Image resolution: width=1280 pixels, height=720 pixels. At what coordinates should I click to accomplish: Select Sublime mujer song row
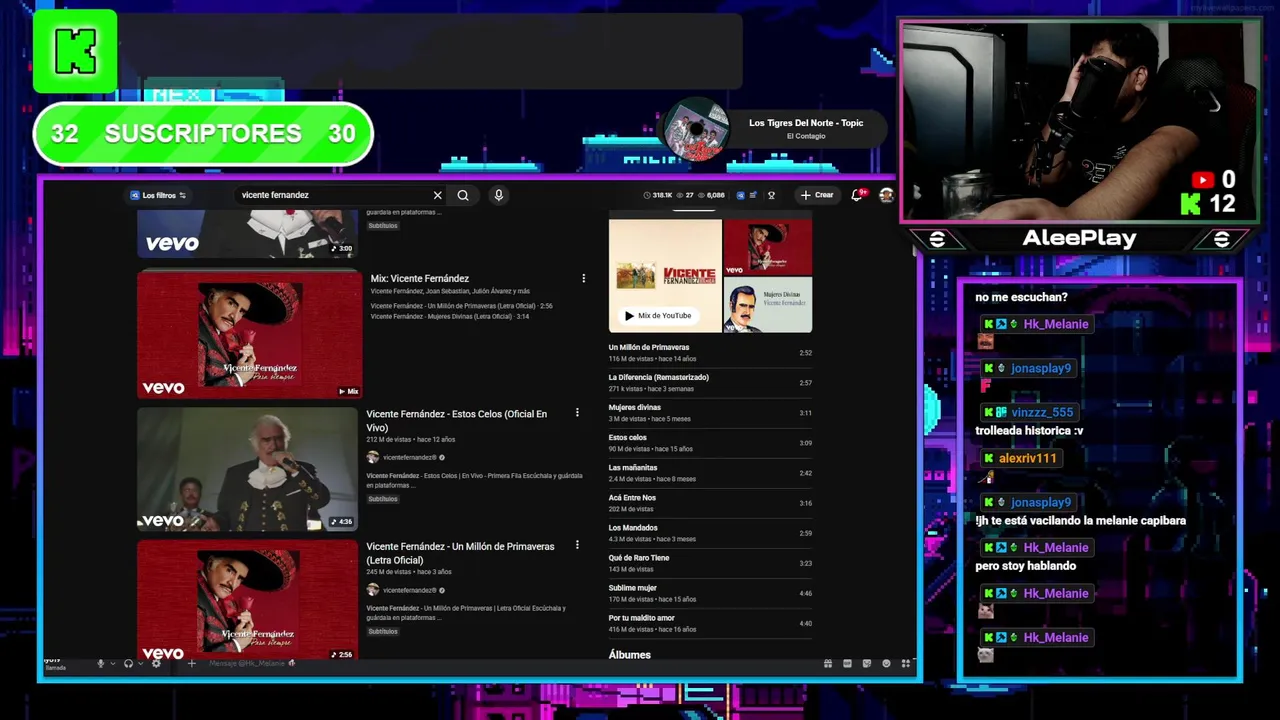710,593
